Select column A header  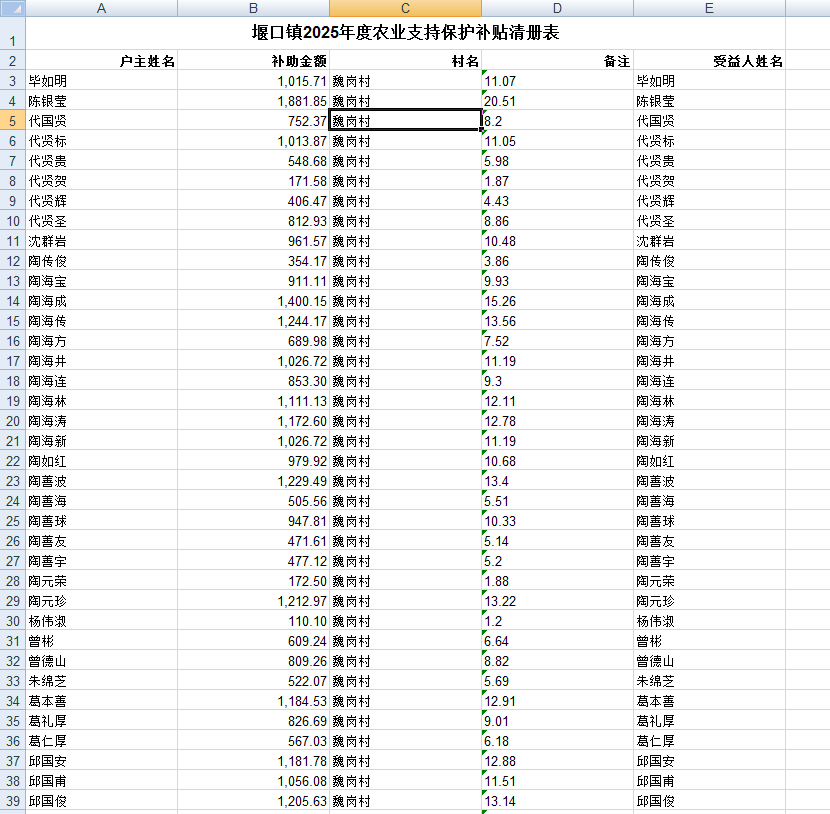(x=101, y=8)
